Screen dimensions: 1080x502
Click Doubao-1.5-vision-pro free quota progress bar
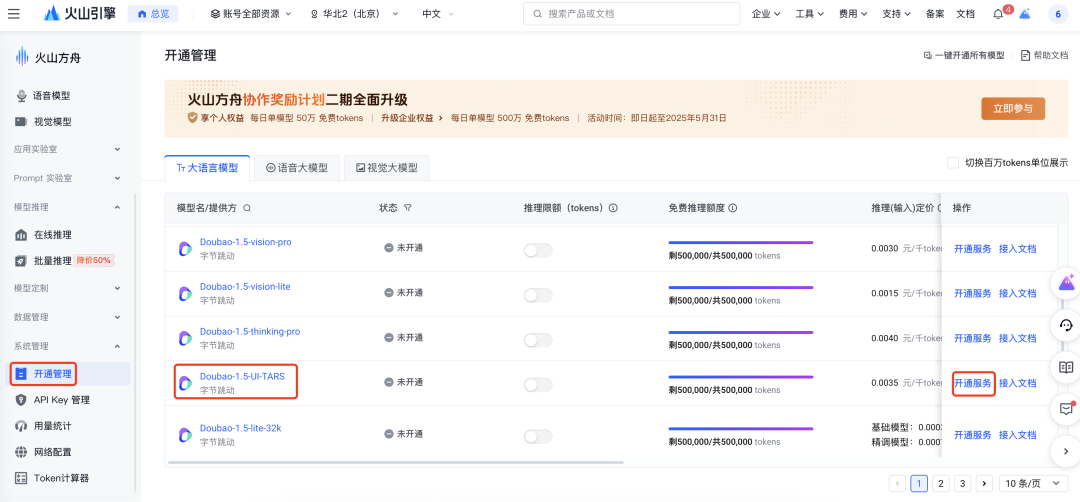point(741,242)
